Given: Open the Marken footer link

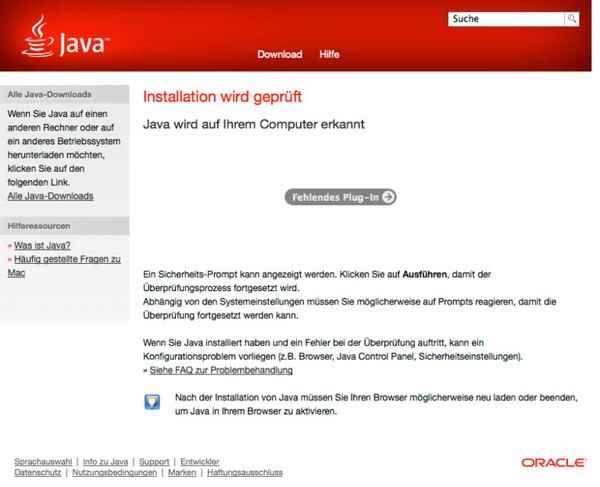Looking at the screenshot, I should click(x=182, y=472).
